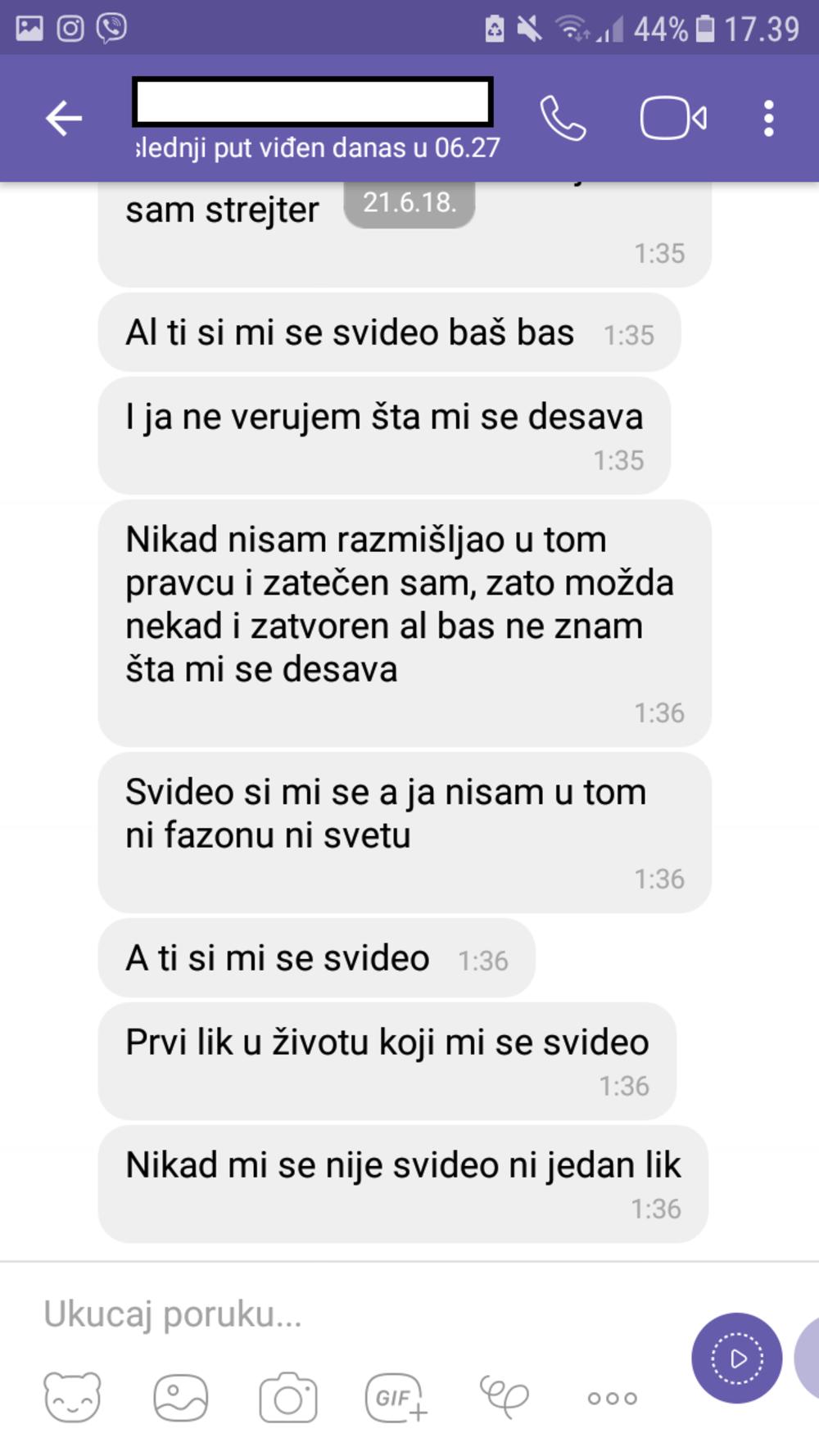Open gallery picture picker icon

click(x=181, y=1397)
